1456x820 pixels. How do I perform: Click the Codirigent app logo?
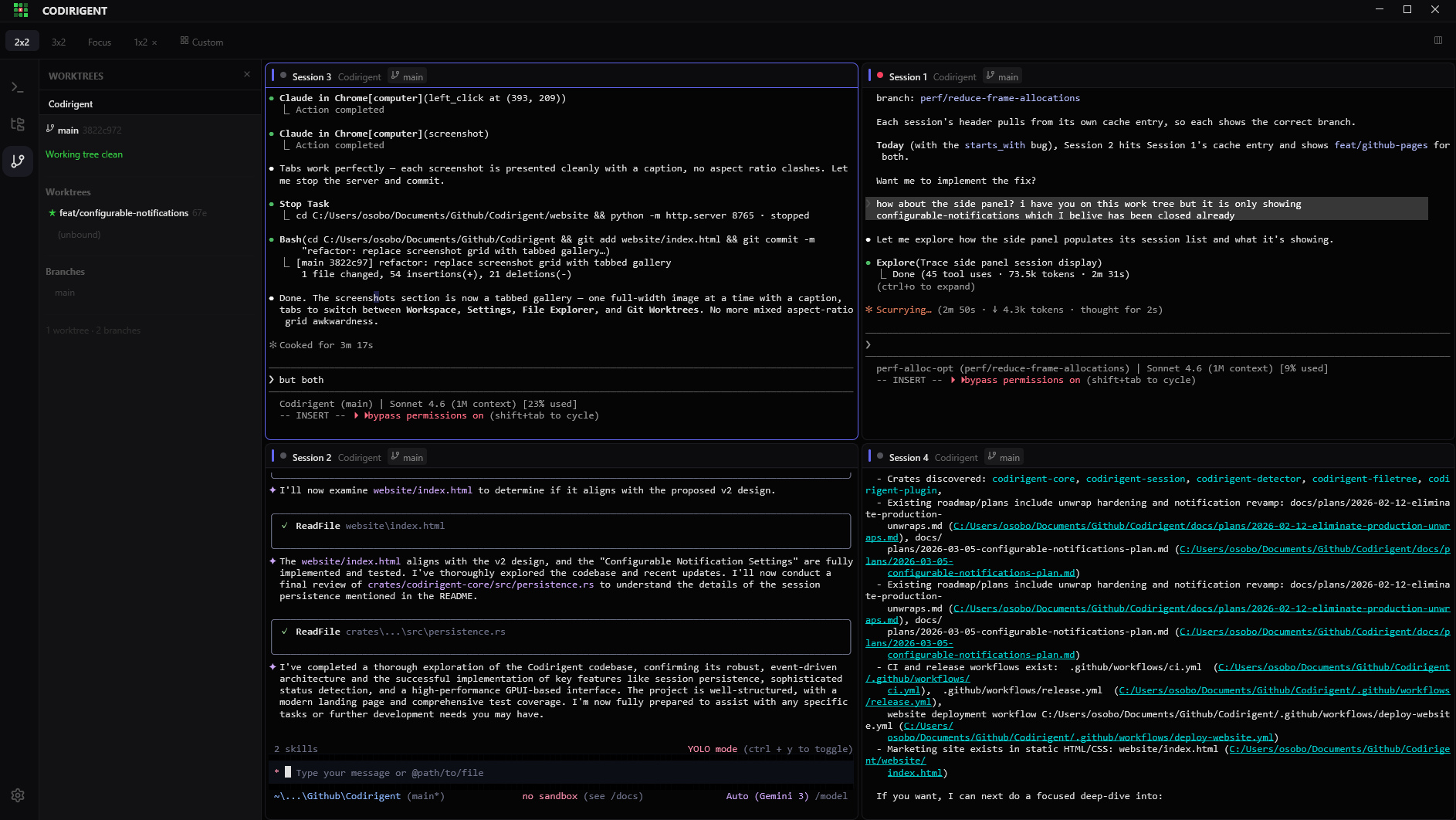pos(21,10)
